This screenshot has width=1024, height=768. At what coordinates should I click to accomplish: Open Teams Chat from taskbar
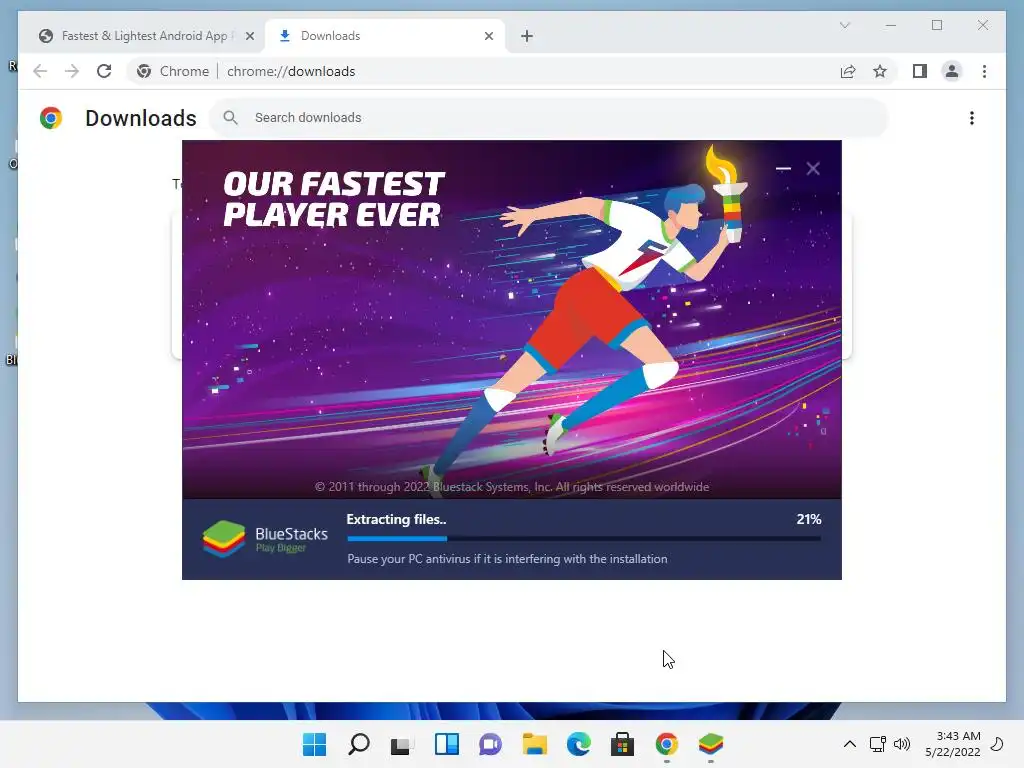coord(490,744)
